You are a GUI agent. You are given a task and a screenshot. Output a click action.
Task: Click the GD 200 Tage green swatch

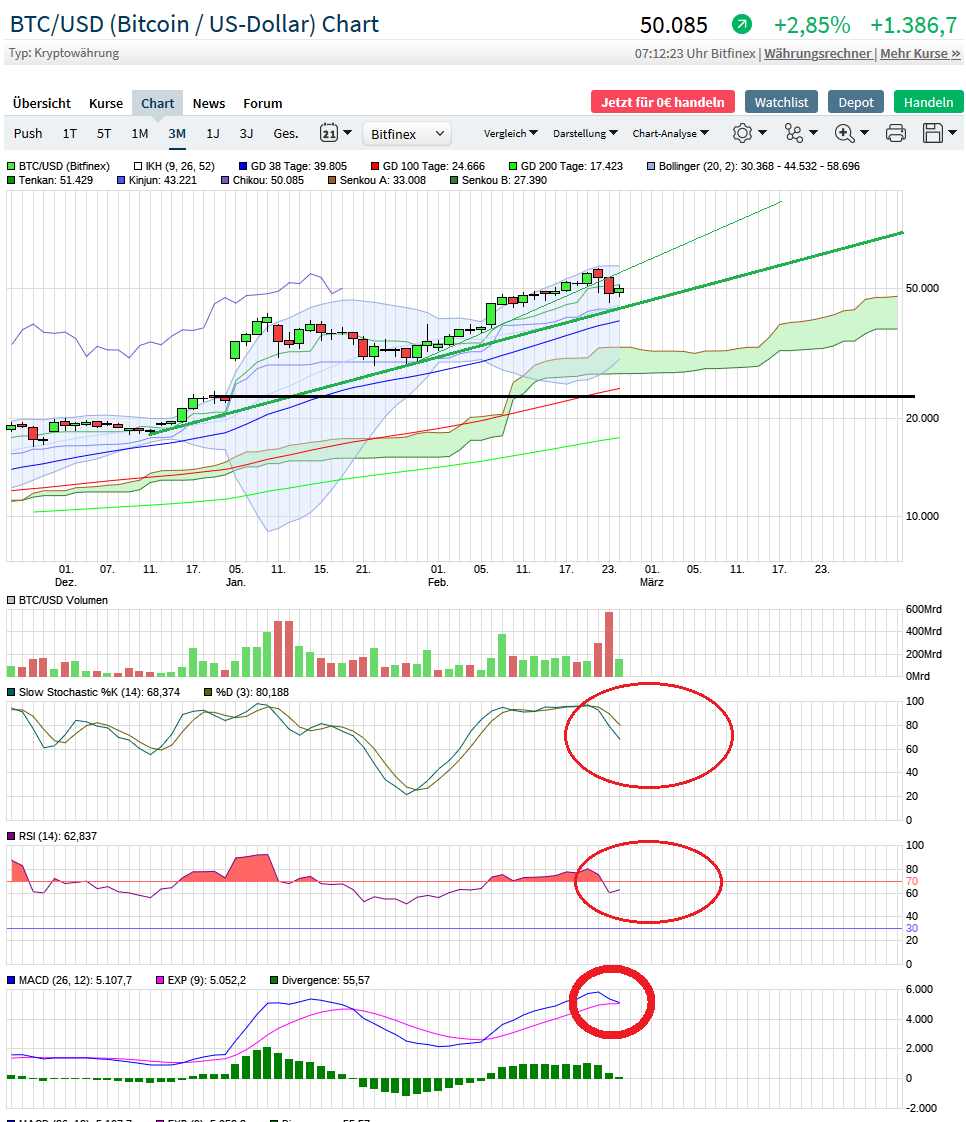click(514, 166)
